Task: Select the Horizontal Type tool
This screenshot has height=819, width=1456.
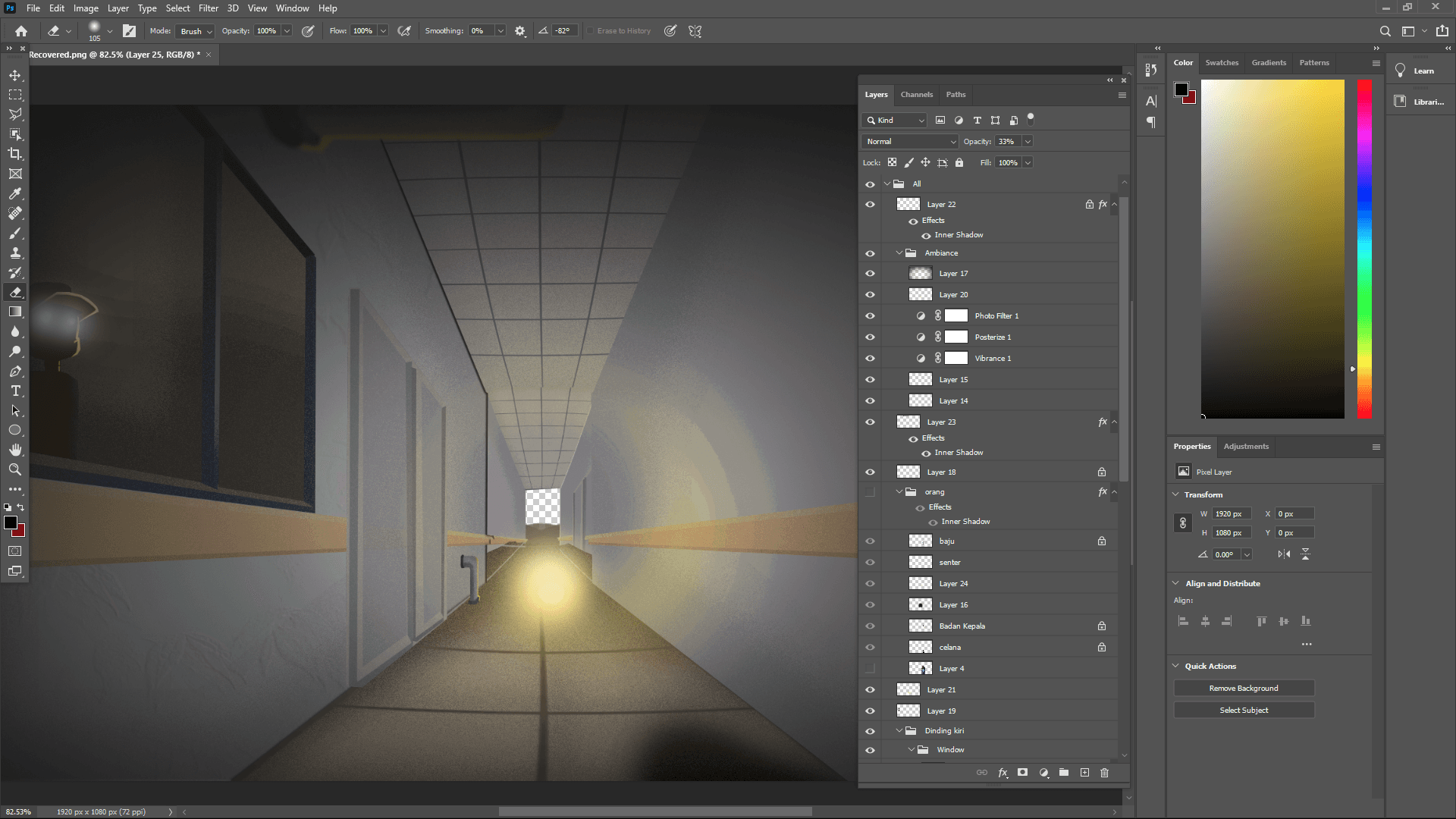Action: tap(15, 391)
